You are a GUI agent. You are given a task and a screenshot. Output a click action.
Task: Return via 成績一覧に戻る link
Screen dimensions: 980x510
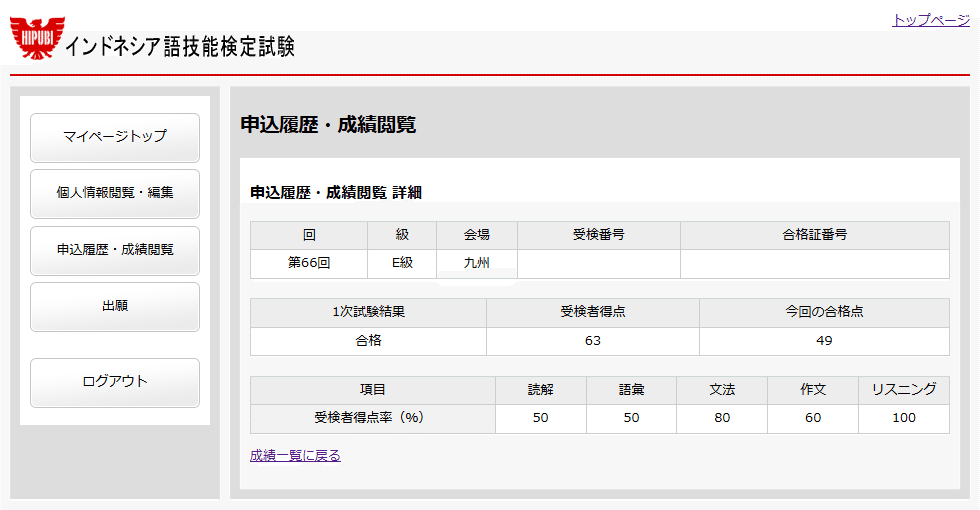coord(295,456)
